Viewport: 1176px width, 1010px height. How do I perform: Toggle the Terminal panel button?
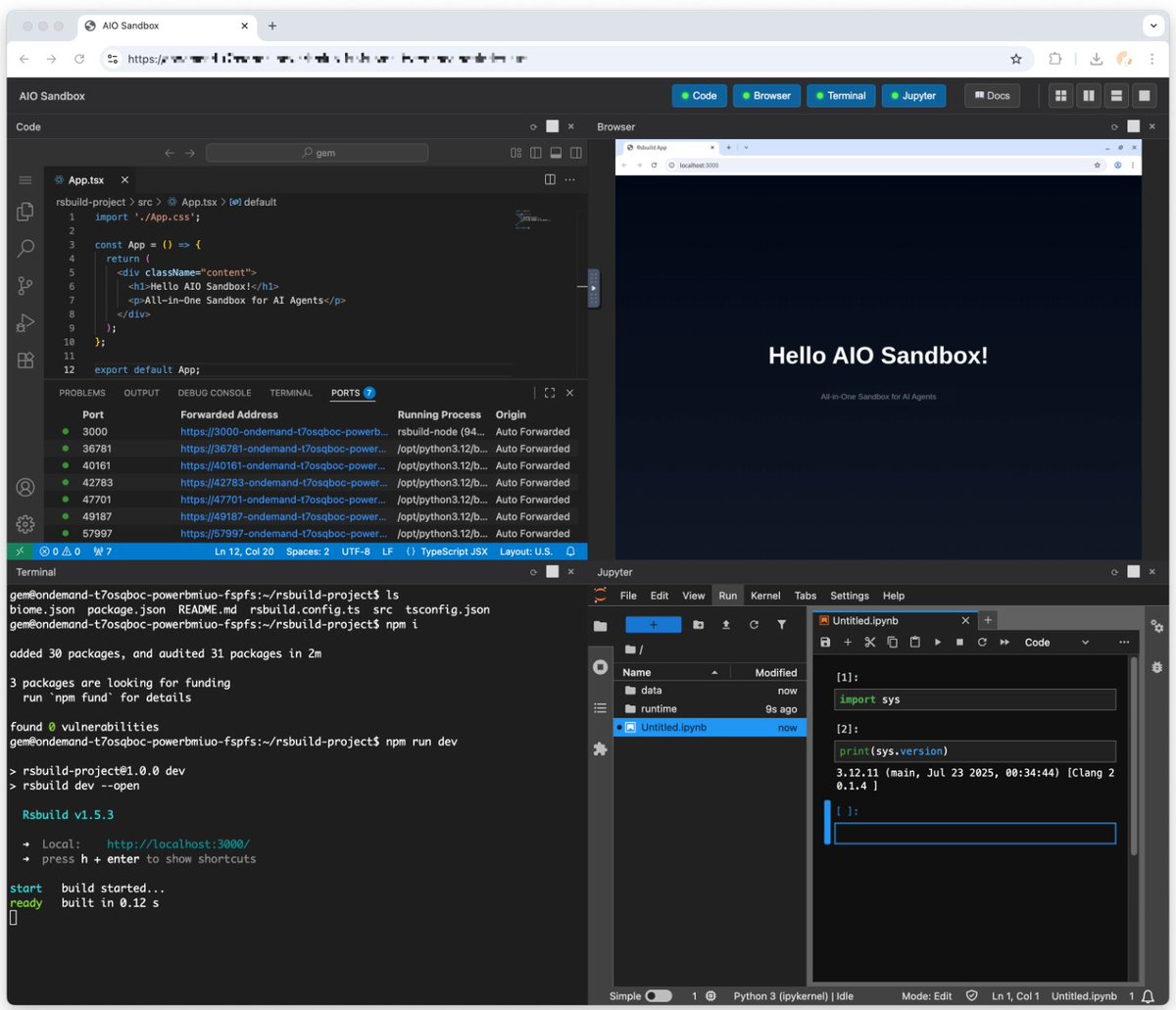[841, 95]
